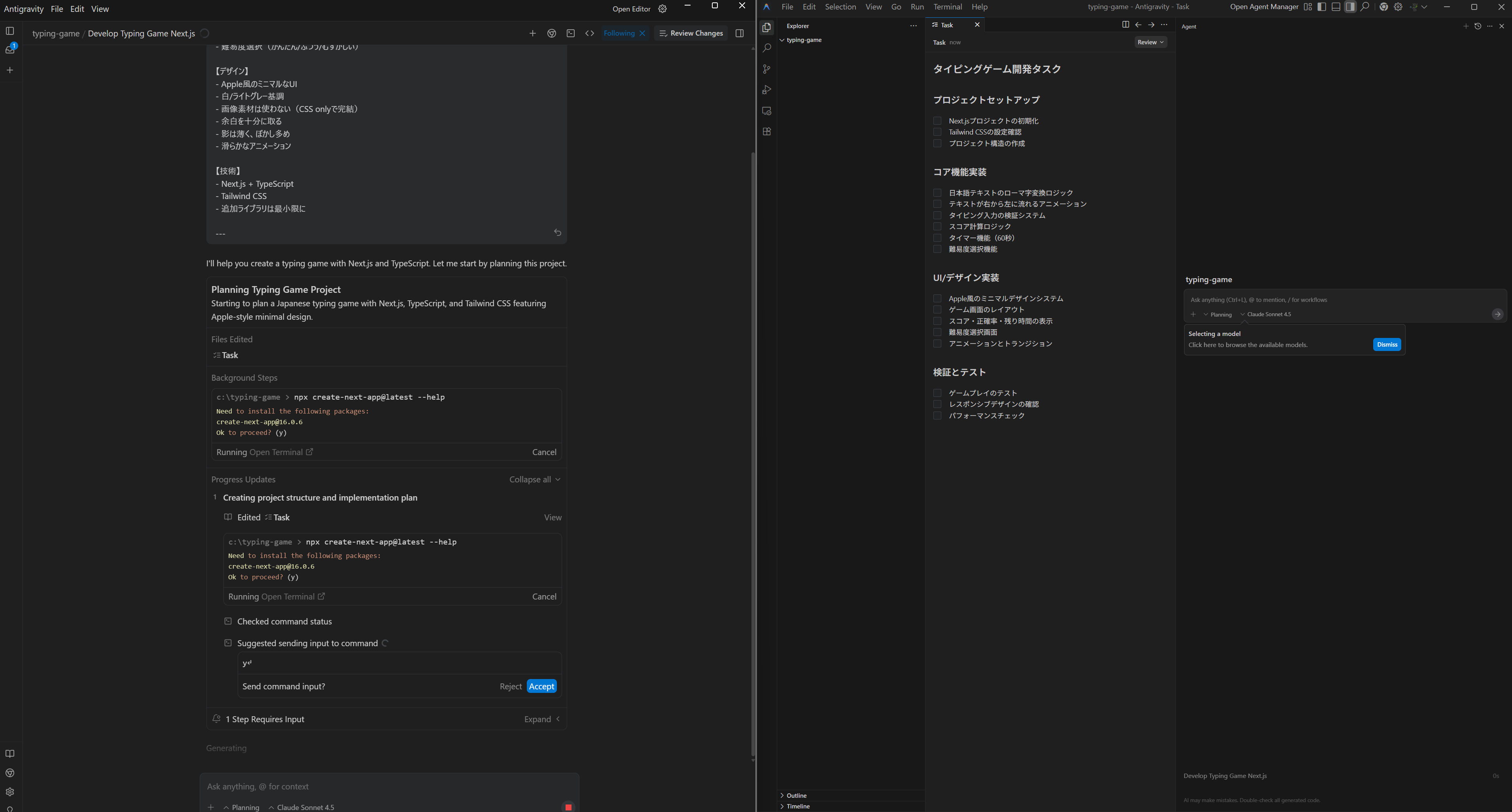Stop generation with red stop button

pyautogui.click(x=568, y=807)
